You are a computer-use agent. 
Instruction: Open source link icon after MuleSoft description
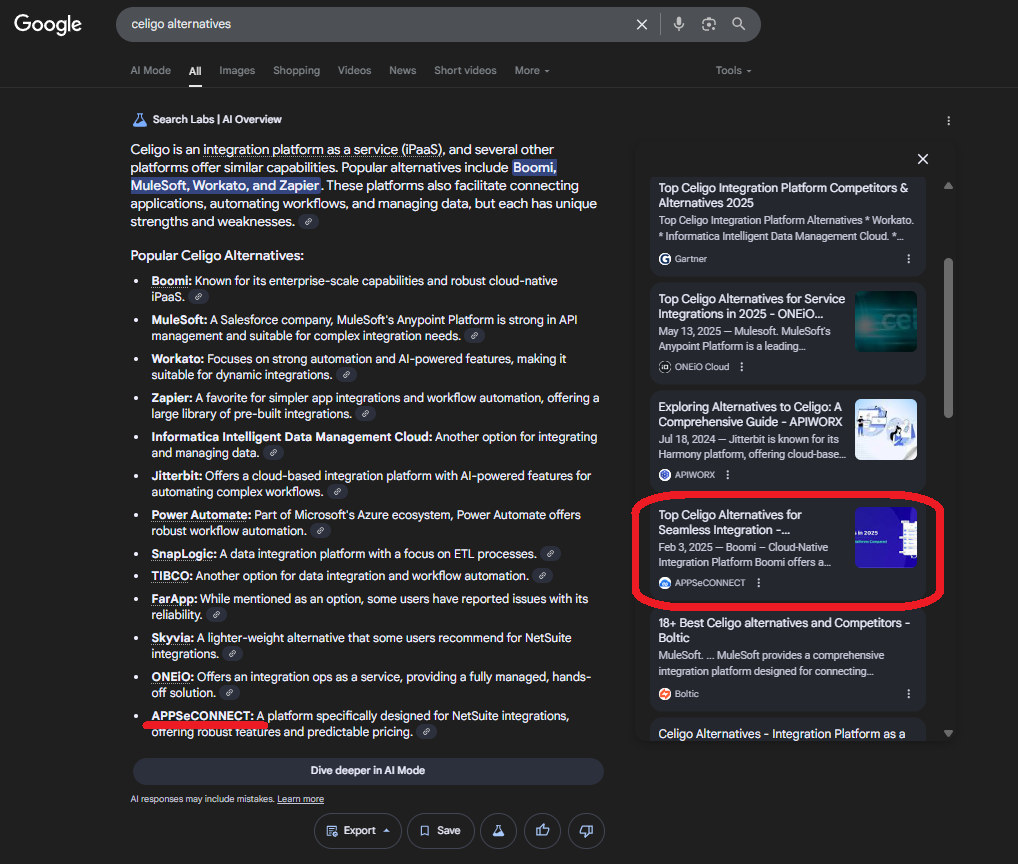(475, 336)
